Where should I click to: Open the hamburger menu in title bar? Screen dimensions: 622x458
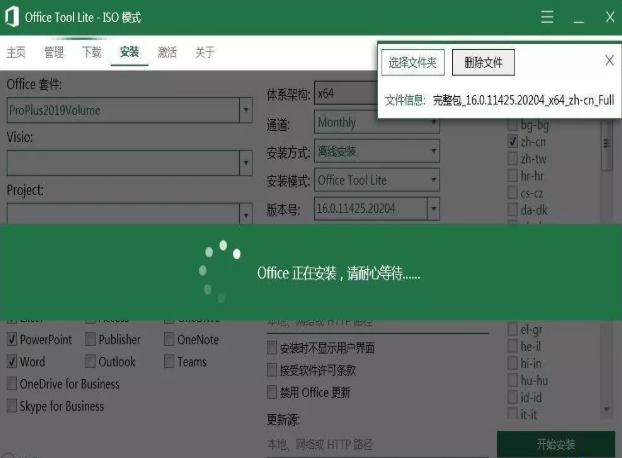[x=547, y=17]
